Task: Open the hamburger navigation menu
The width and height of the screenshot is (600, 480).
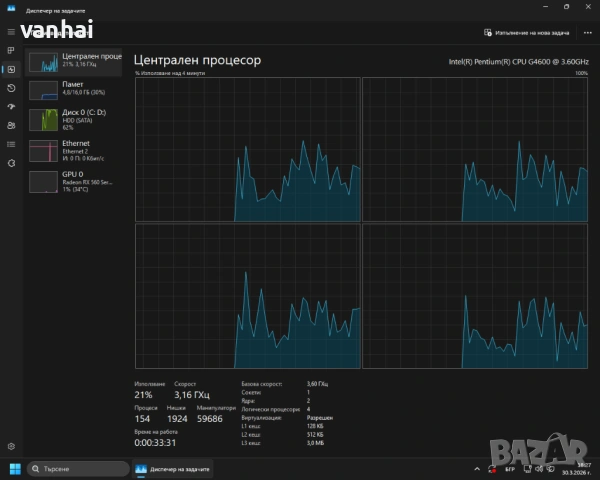Action: [x=11, y=31]
